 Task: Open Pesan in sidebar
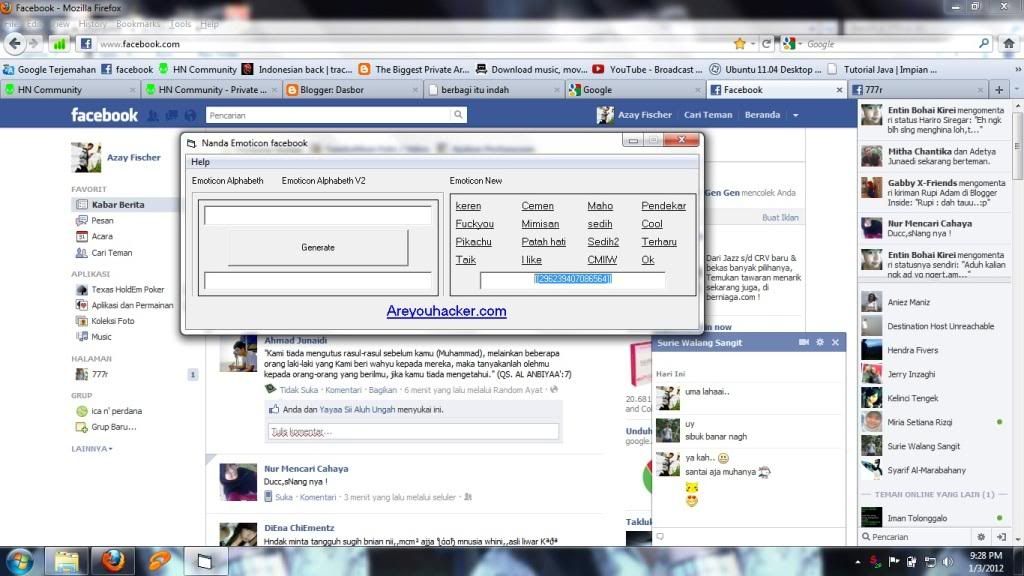click(x=102, y=221)
